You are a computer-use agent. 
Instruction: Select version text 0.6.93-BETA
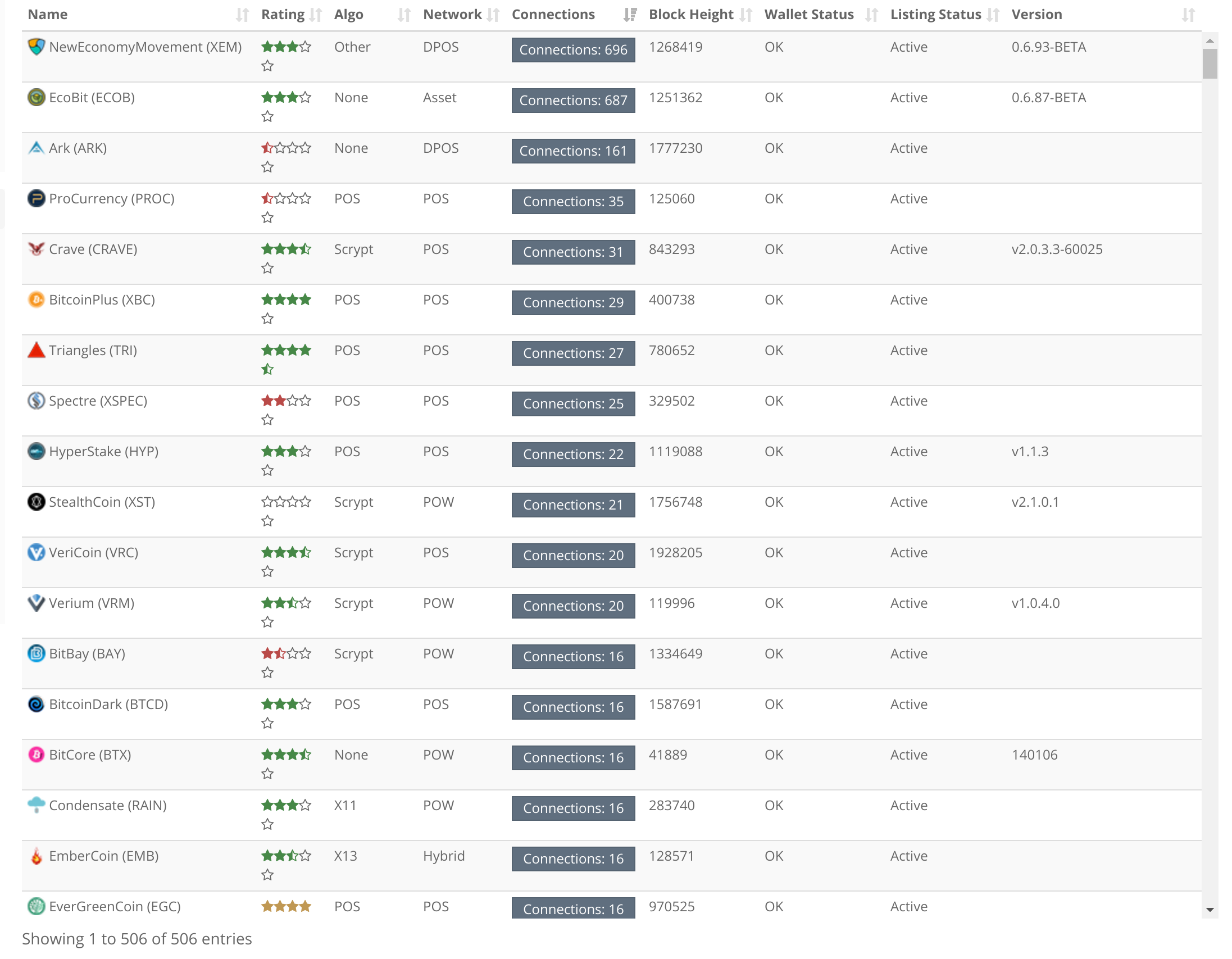coord(1049,47)
